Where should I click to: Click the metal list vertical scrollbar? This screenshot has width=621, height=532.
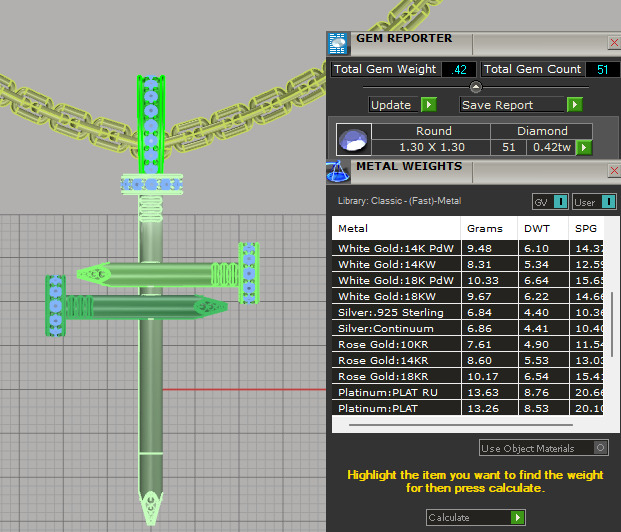tap(612, 324)
